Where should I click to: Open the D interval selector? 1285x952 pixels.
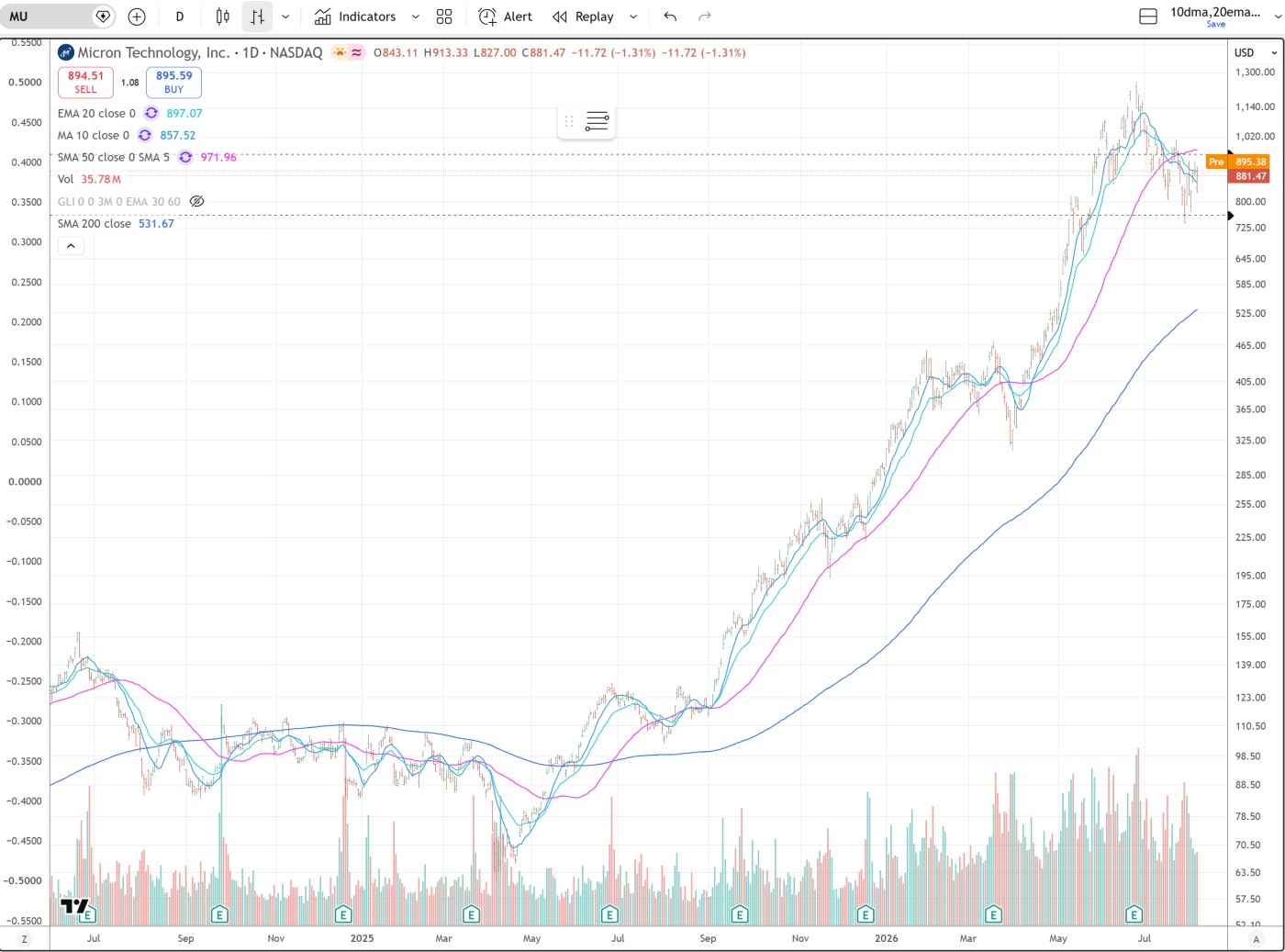coord(180,17)
